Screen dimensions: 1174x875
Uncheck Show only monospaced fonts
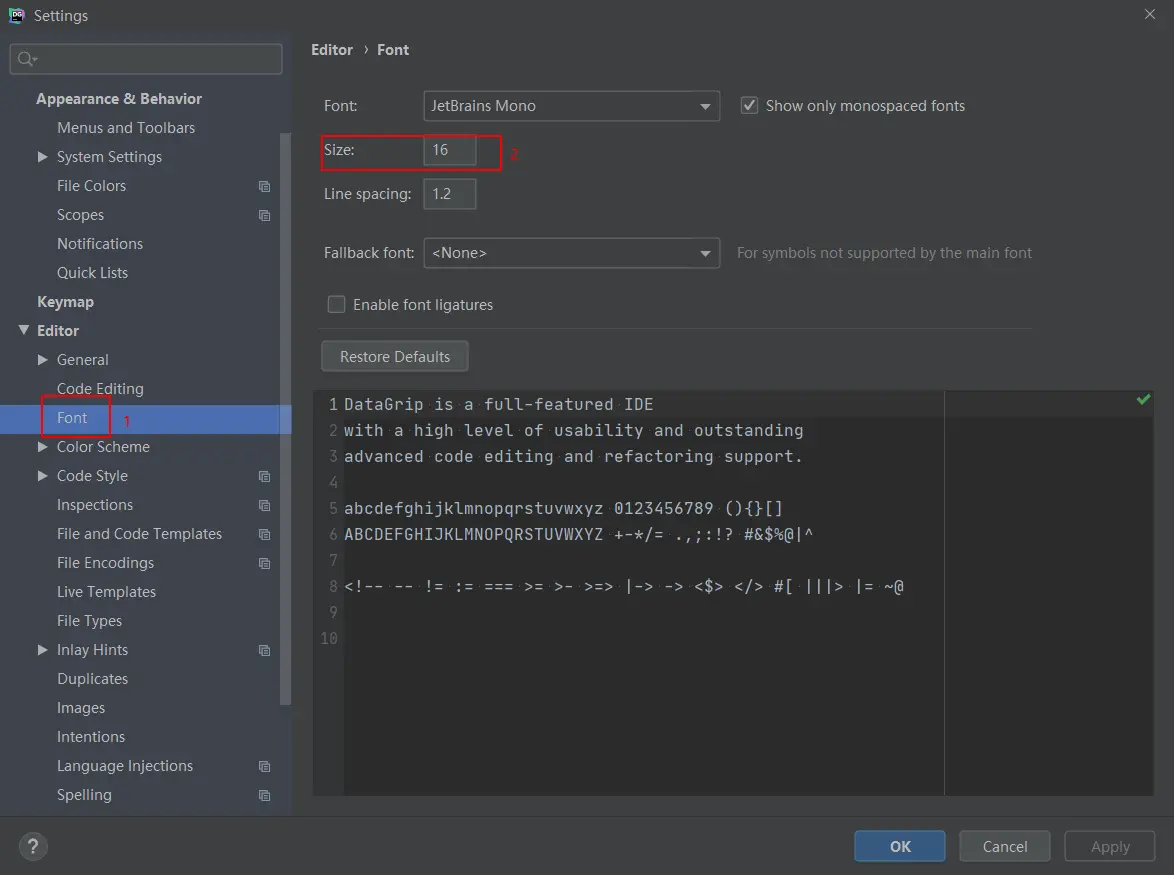tap(749, 106)
